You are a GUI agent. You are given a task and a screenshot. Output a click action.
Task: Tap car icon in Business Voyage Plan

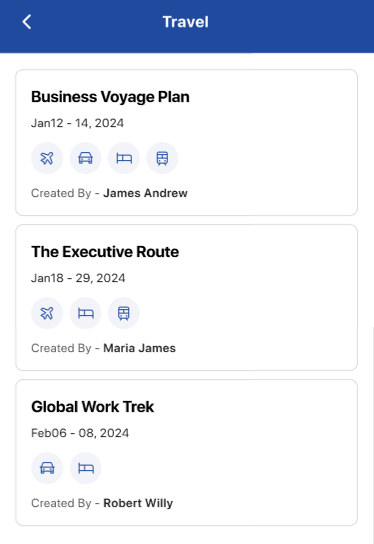85,158
